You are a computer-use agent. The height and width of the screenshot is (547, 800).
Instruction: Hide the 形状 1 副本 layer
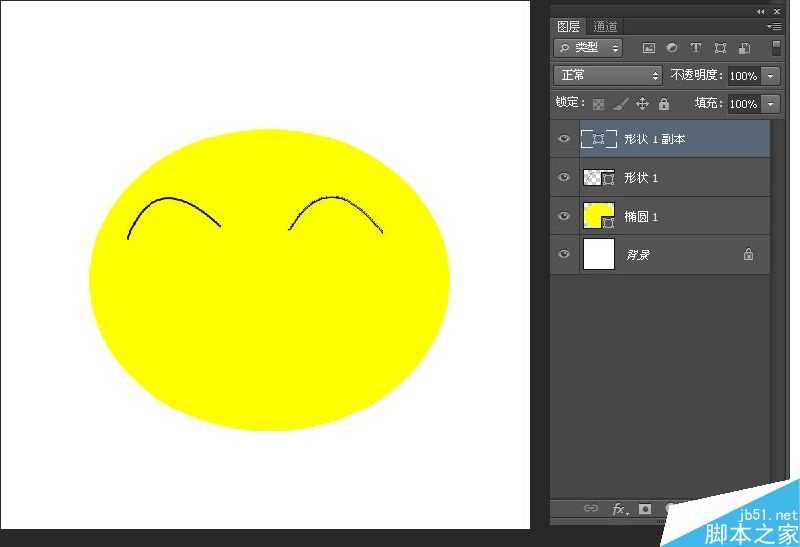[564, 139]
